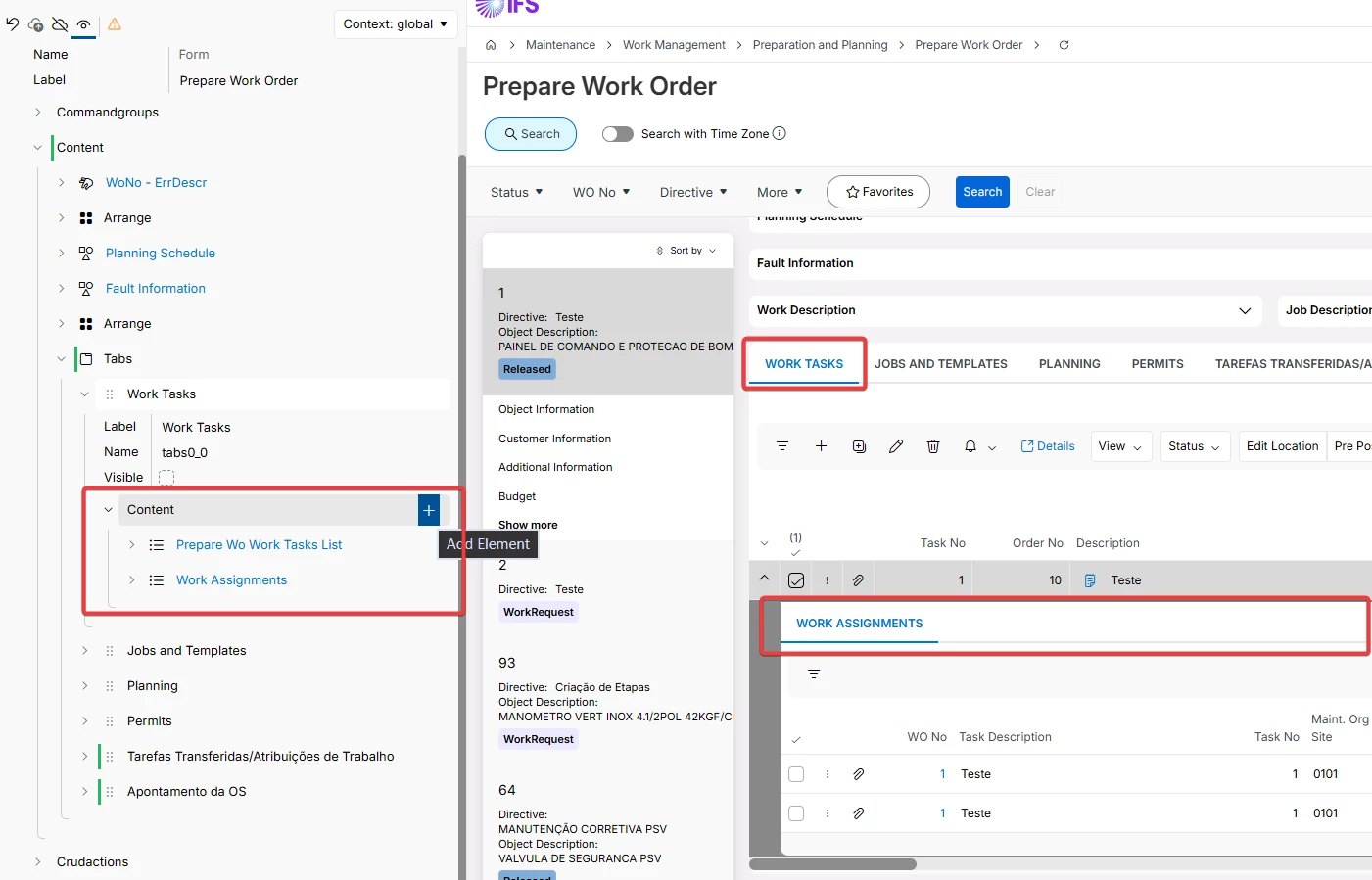Expand the Jobs and Templates tree node
The height and width of the screenshot is (880, 1372).
tap(85, 651)
